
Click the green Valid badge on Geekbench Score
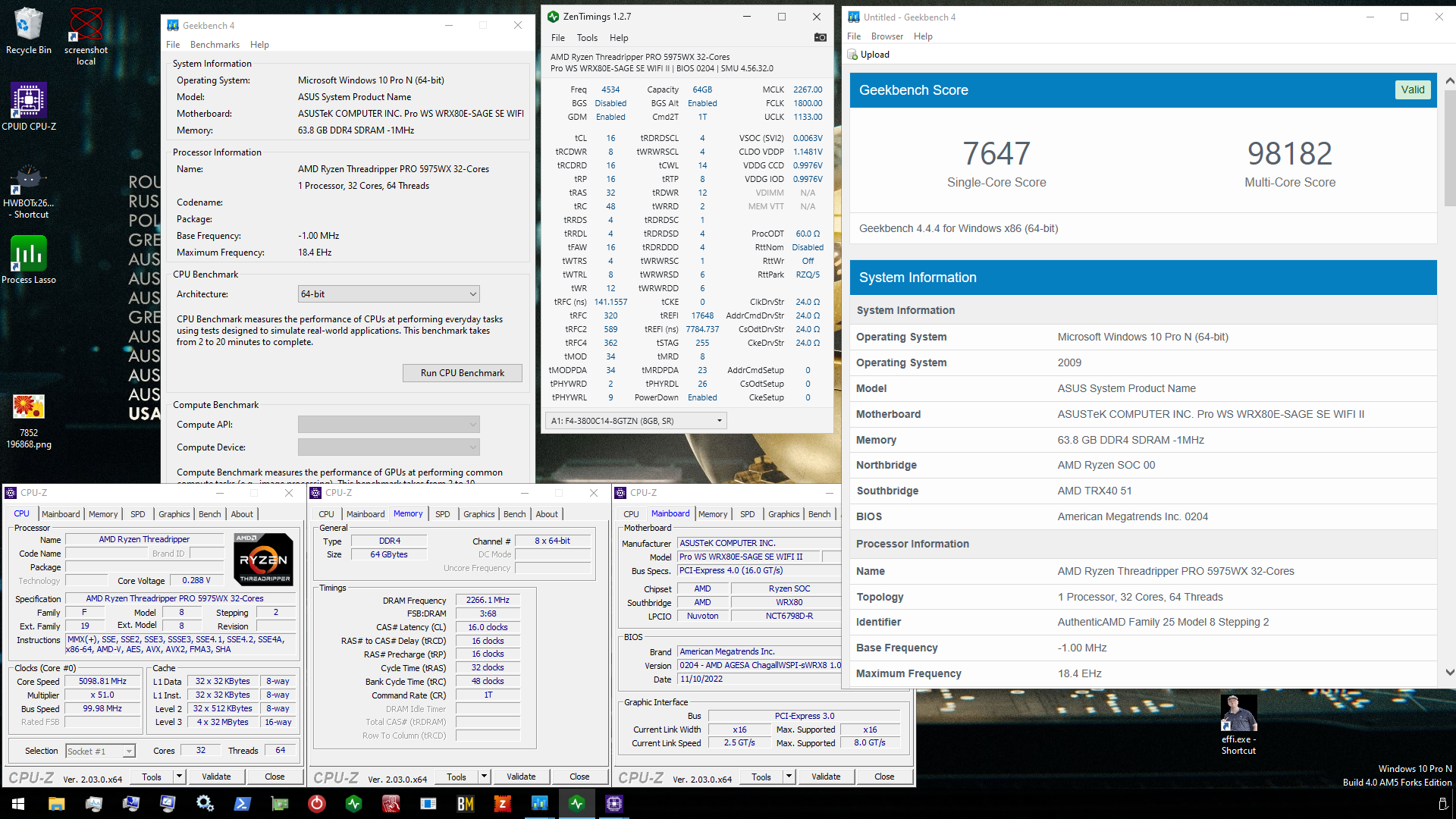(x=1412, y=89)
